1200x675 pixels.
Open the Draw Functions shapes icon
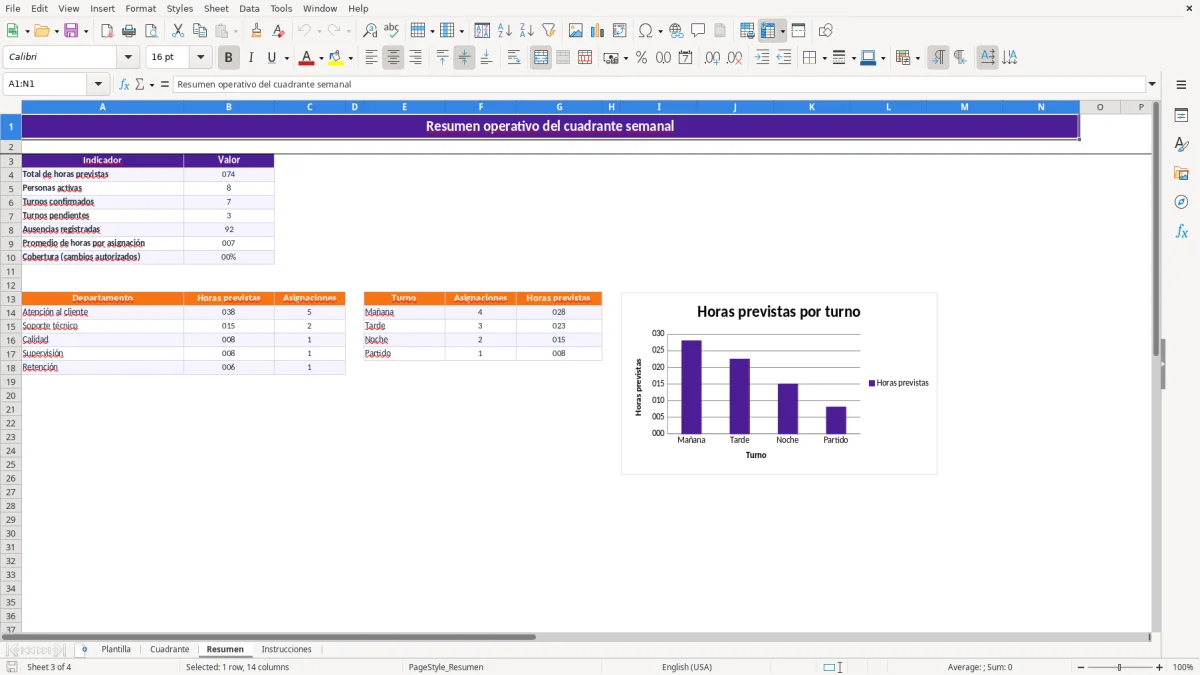click(x=826, y=31)
